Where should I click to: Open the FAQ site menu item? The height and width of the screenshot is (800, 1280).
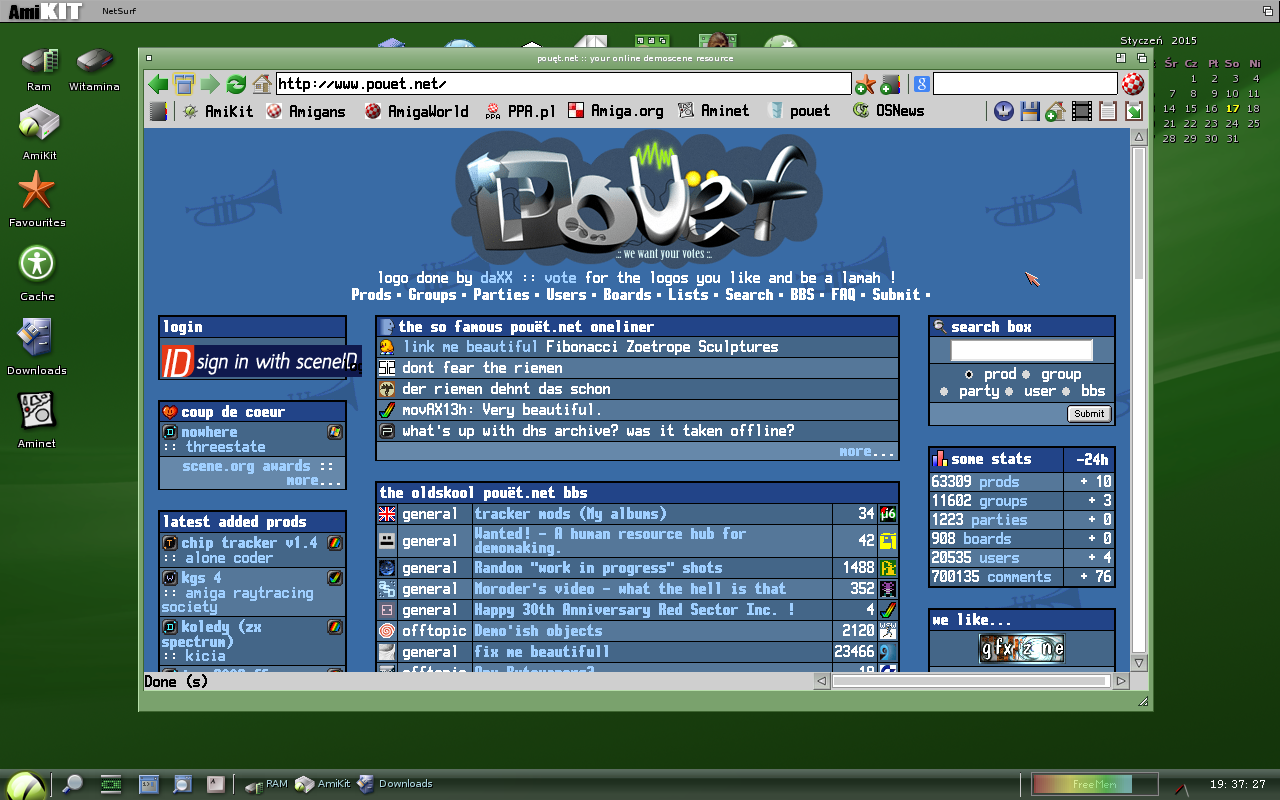point(843,294)
